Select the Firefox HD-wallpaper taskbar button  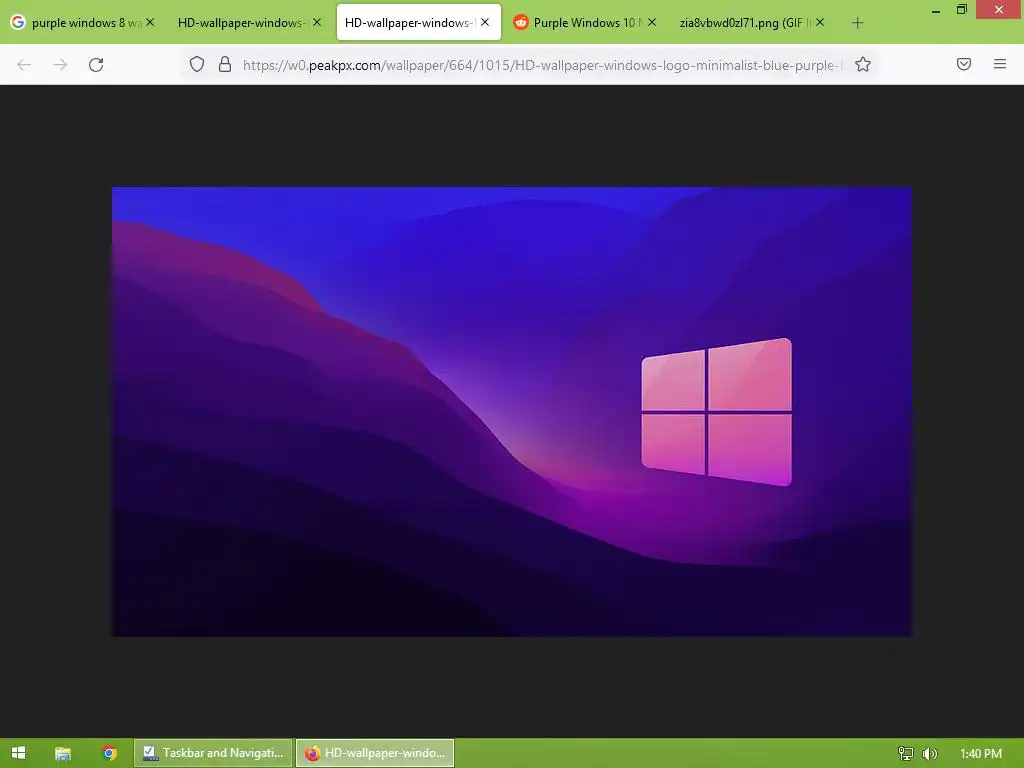[375, 753]
